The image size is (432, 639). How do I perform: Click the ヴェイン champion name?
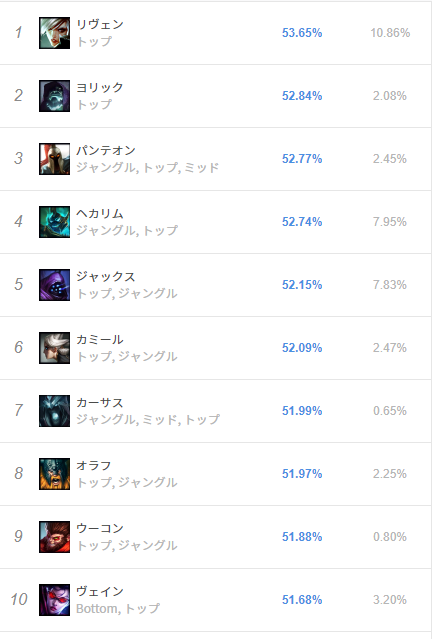pos(100,591)
